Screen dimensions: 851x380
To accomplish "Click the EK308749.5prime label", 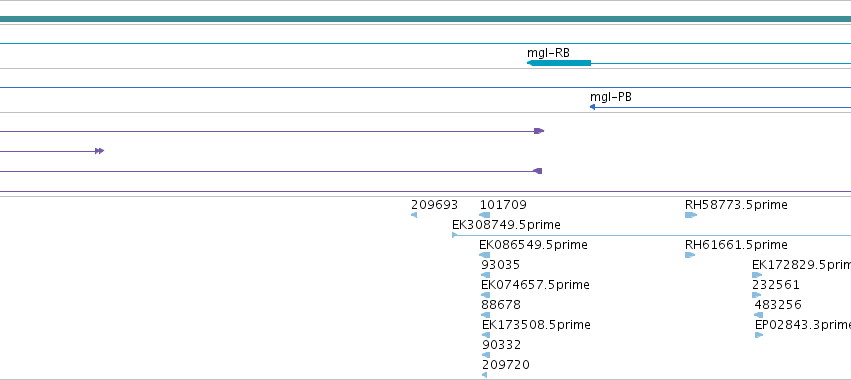I will coord(506,224).
